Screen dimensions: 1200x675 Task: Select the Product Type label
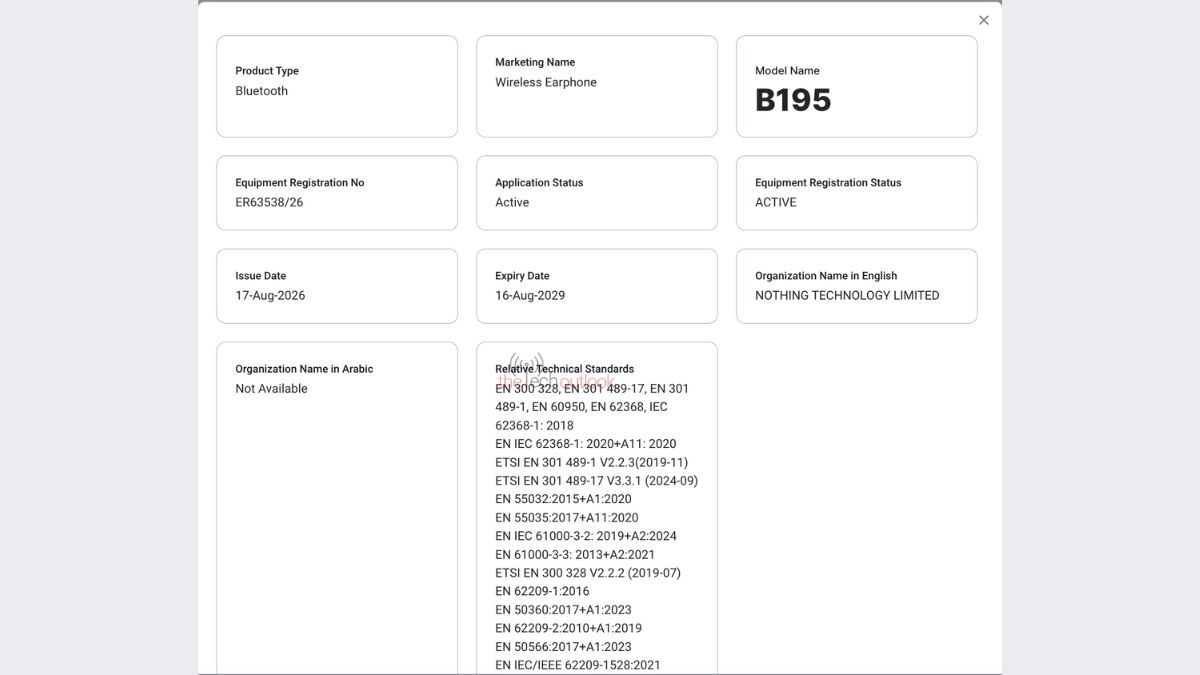(x=267, y=71)
